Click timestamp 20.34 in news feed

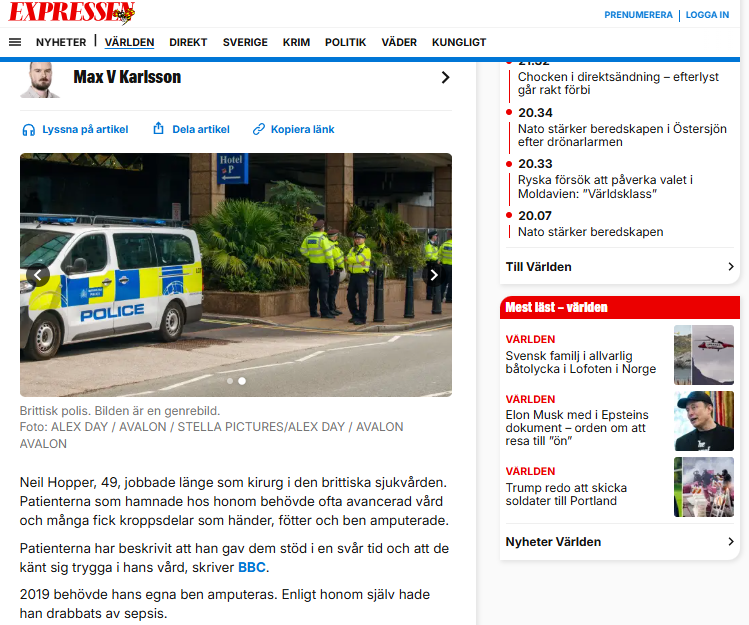pyautogui.click(x=535, y=113)
